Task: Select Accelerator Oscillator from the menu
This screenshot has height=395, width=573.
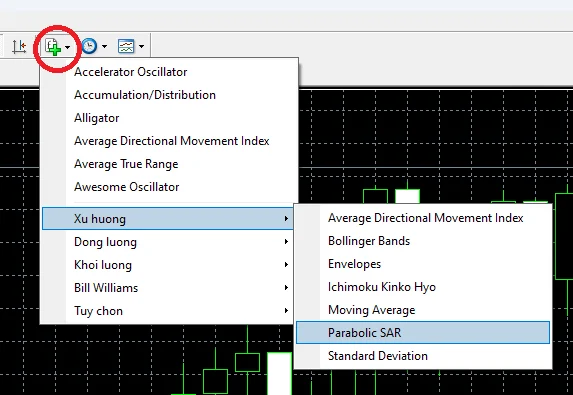Action: (x=169, y=72)
